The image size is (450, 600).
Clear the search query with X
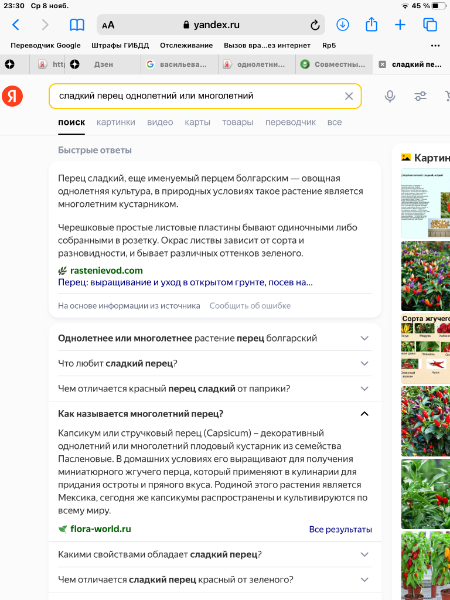(349, 96)
